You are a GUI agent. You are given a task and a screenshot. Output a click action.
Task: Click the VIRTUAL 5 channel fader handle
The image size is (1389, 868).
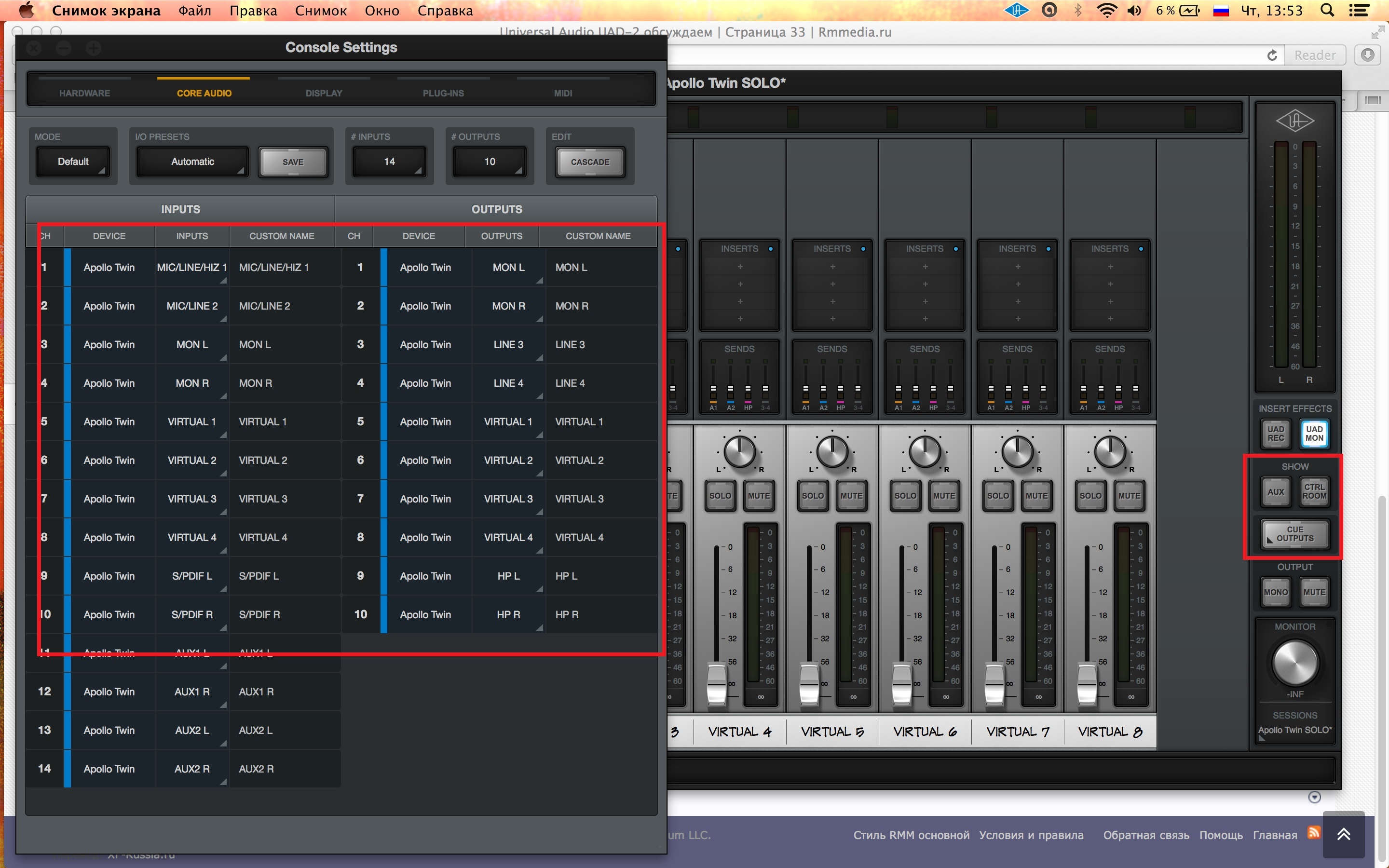(809, 683)
